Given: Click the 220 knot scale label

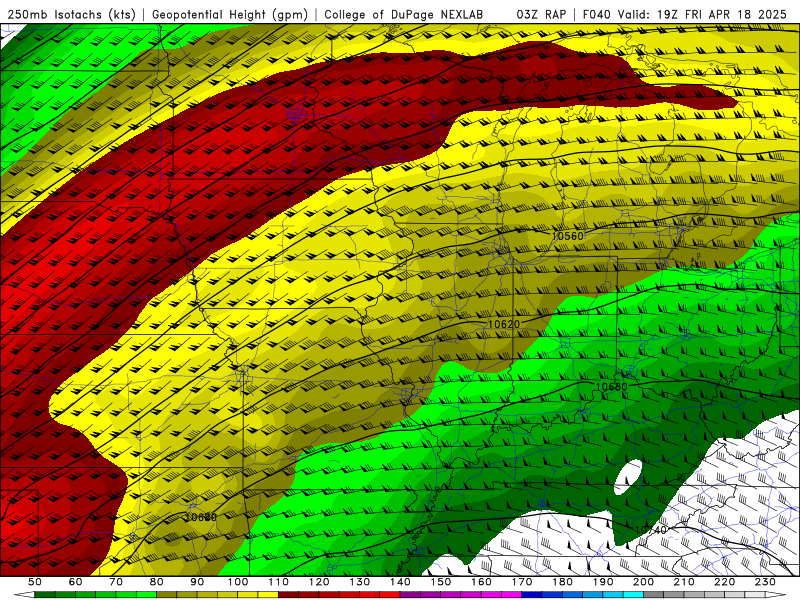Looking at the screenshot, I should (725, 582).
